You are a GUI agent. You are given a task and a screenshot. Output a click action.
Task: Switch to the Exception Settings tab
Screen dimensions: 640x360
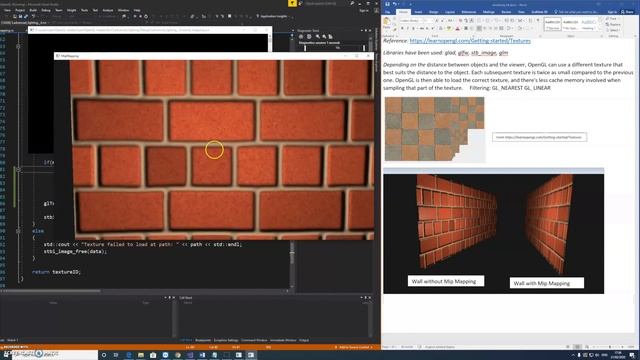pyautogui.click(x=226, y=340)
